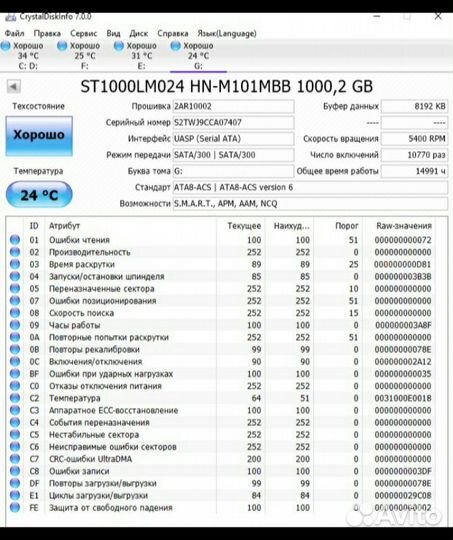Select raw value 000000029C08 of Циклы загрузки/выгрузки

[x=403, y=496]
